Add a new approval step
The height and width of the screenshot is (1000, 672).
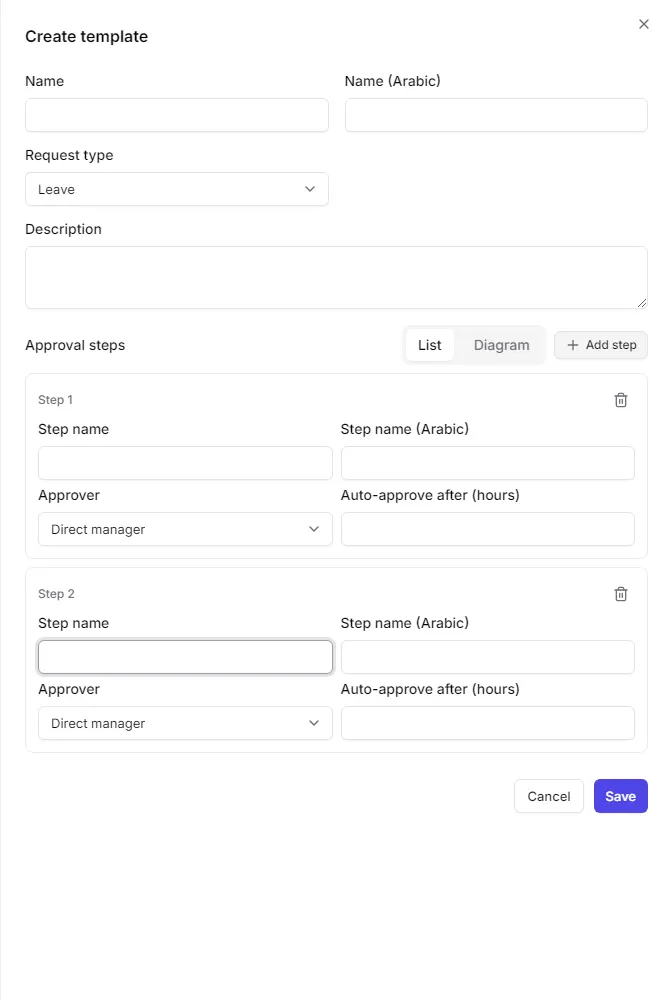[601, 345]
